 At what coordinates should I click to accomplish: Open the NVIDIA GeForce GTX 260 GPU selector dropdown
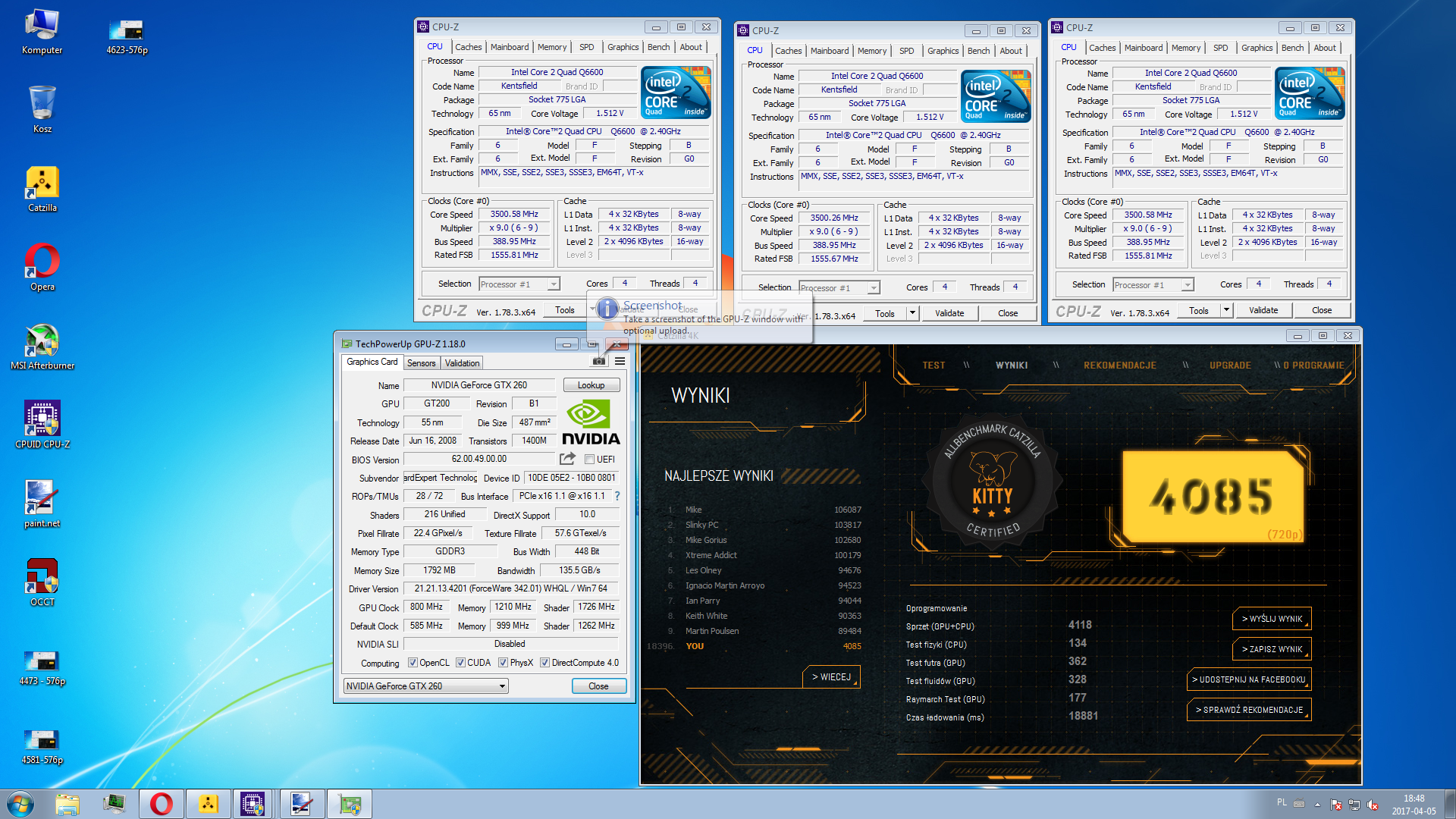tap(425, 686)
